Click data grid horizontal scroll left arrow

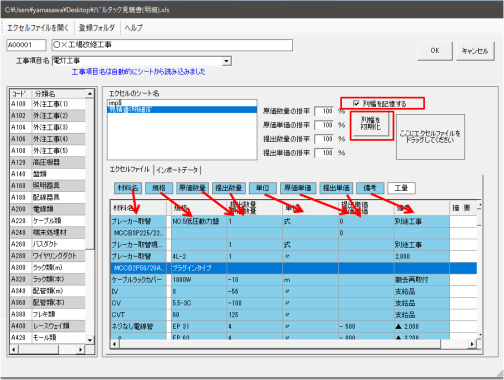(x=115, y=344)
